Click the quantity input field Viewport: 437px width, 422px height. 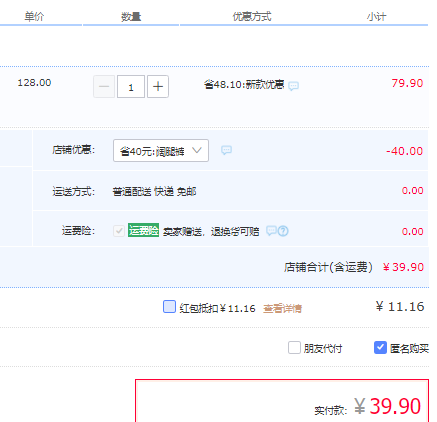click(131, 87)
